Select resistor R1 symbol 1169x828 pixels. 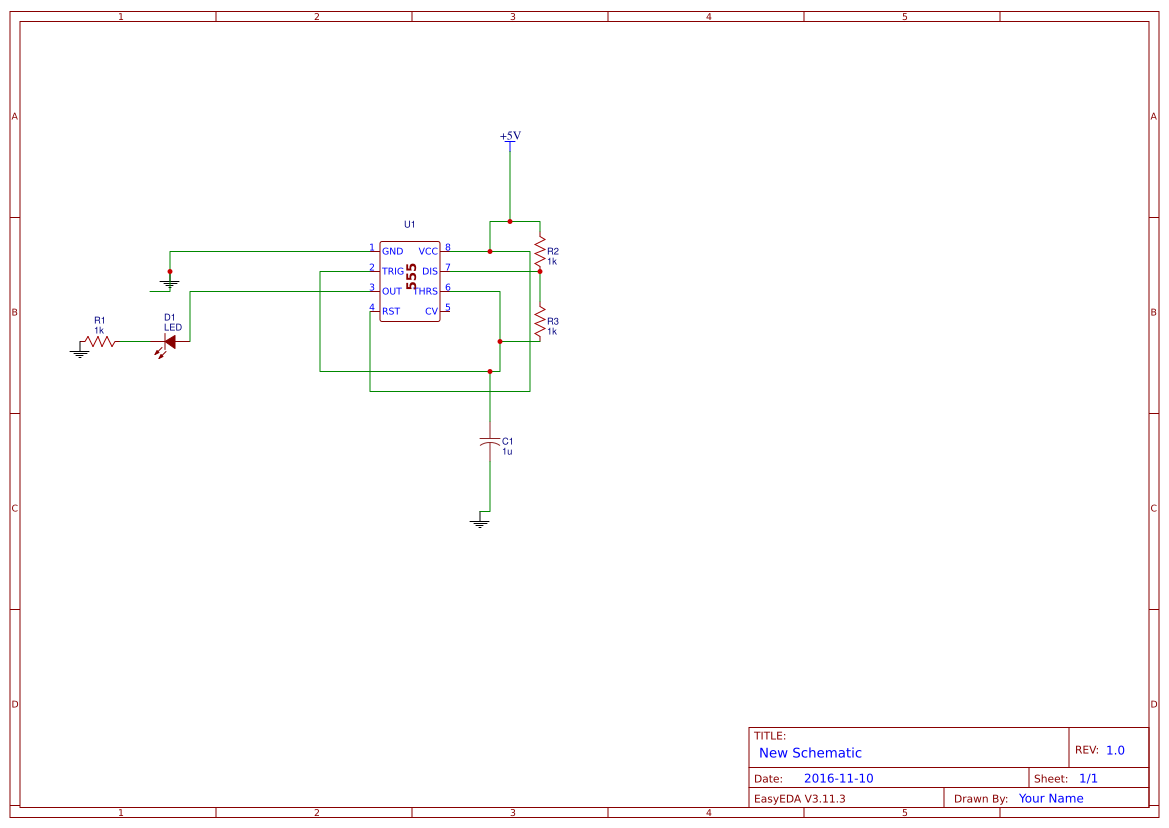tap(98, 341)
